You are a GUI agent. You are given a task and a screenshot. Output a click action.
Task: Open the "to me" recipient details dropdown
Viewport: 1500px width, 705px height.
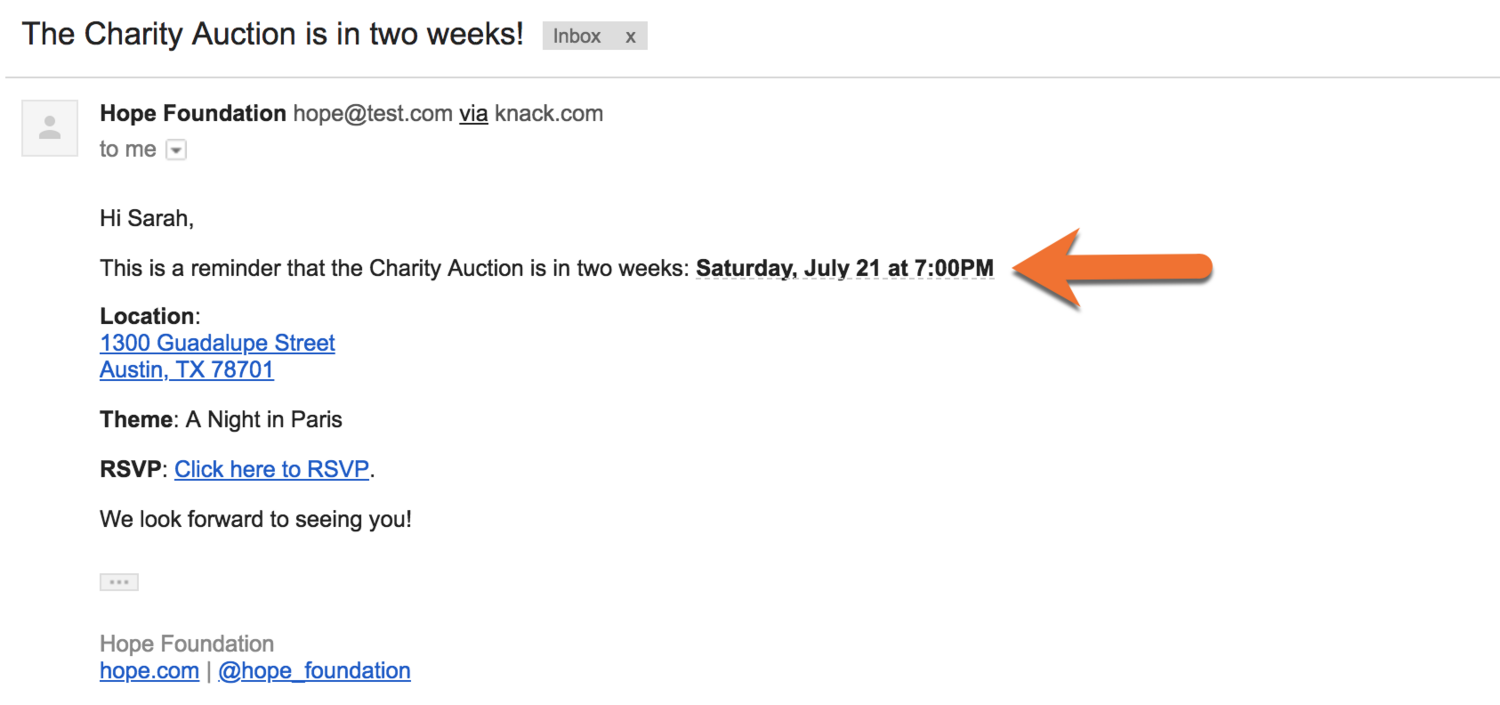176,150
